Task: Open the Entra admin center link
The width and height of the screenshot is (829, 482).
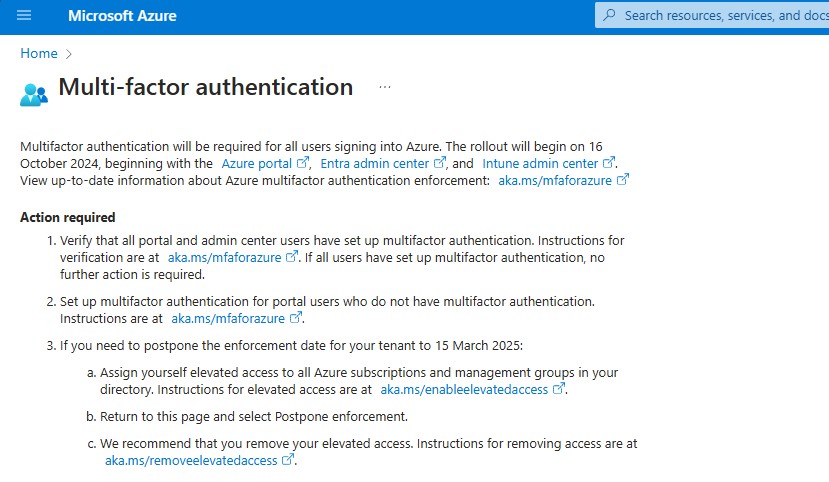Action: coord(374,163)
